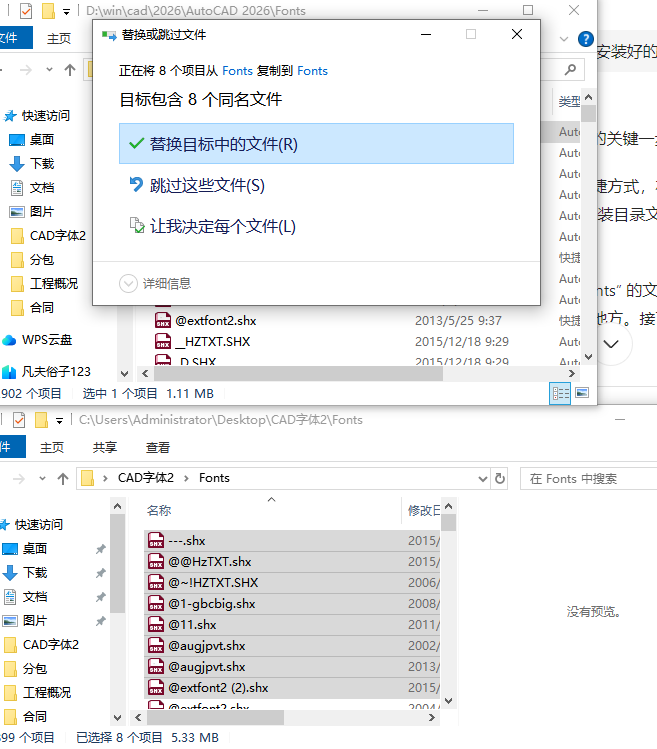657x749 pixels.
Task: Refresh the bottom Explorer window
Action: coord(500,479)
